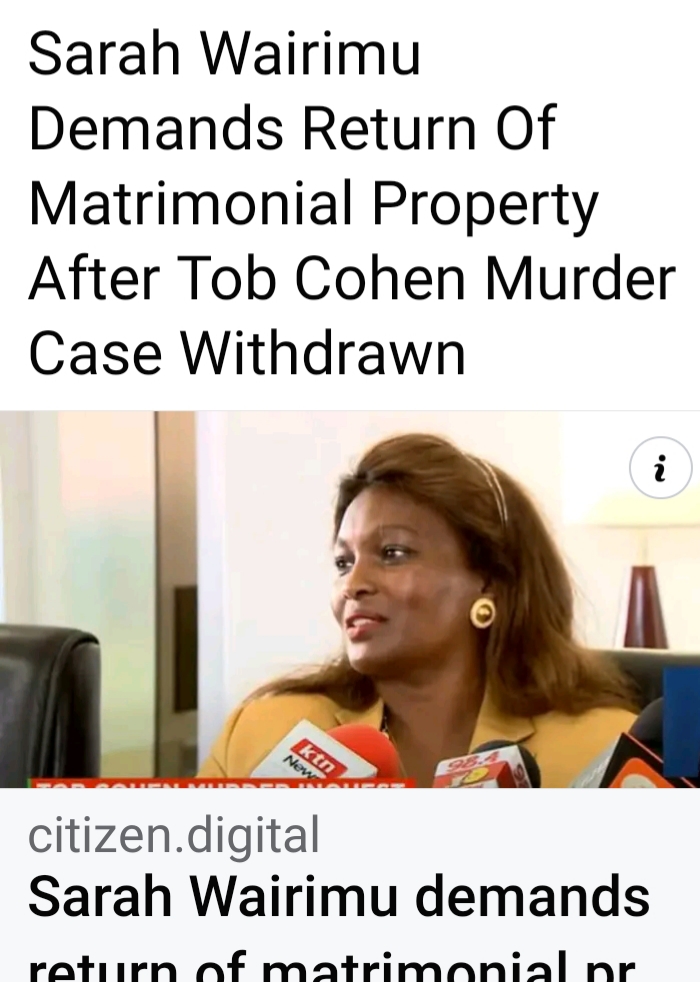Tap the red 'Tob Cohen Murder Inquest' banner
The width and height of the screenshot is (700, 982).
coord(222,783)
